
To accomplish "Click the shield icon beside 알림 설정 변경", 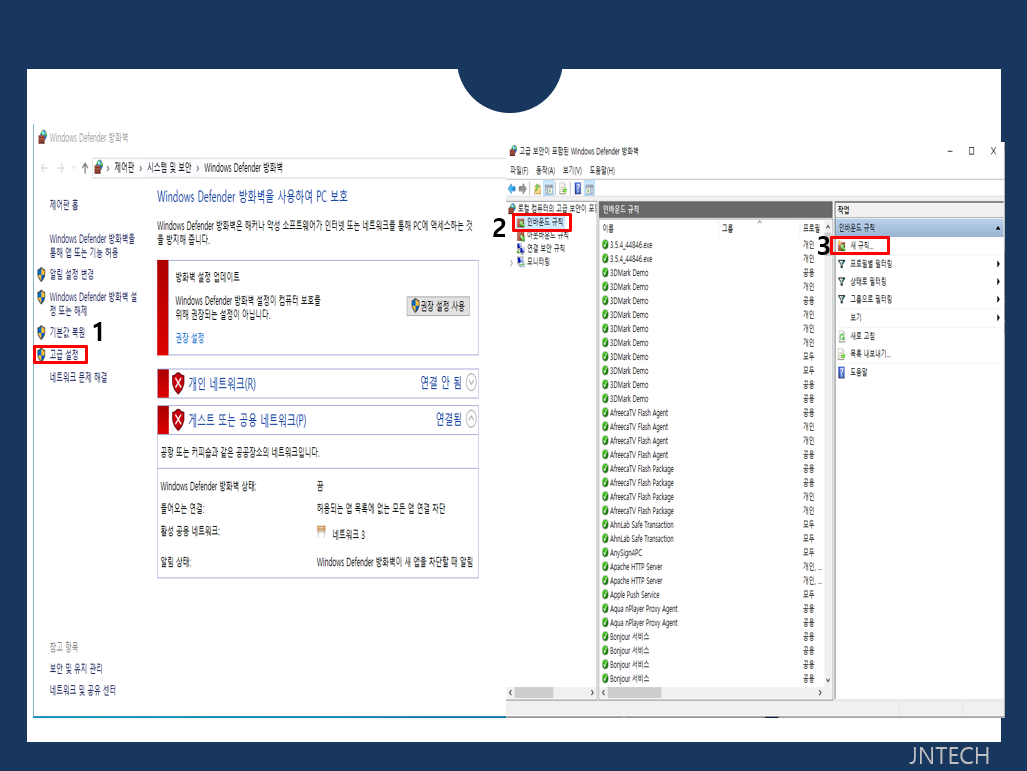I will pyautogui.click(x=41, y=274).
